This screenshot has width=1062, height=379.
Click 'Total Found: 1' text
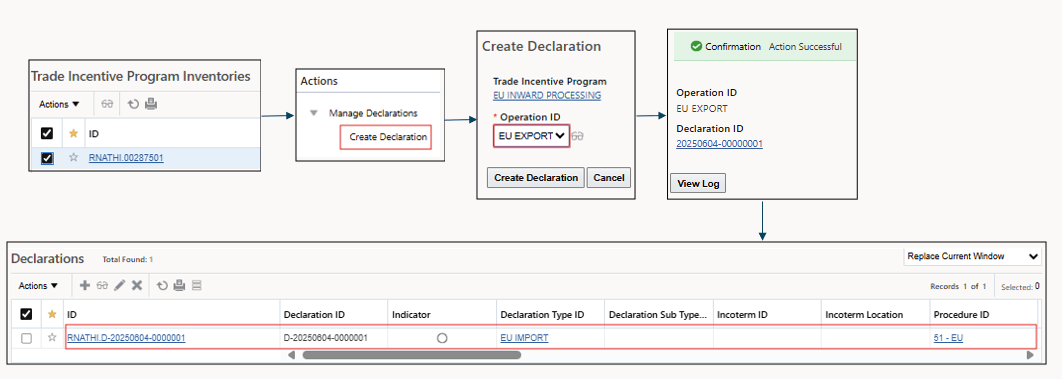click(x=127, y=259)
